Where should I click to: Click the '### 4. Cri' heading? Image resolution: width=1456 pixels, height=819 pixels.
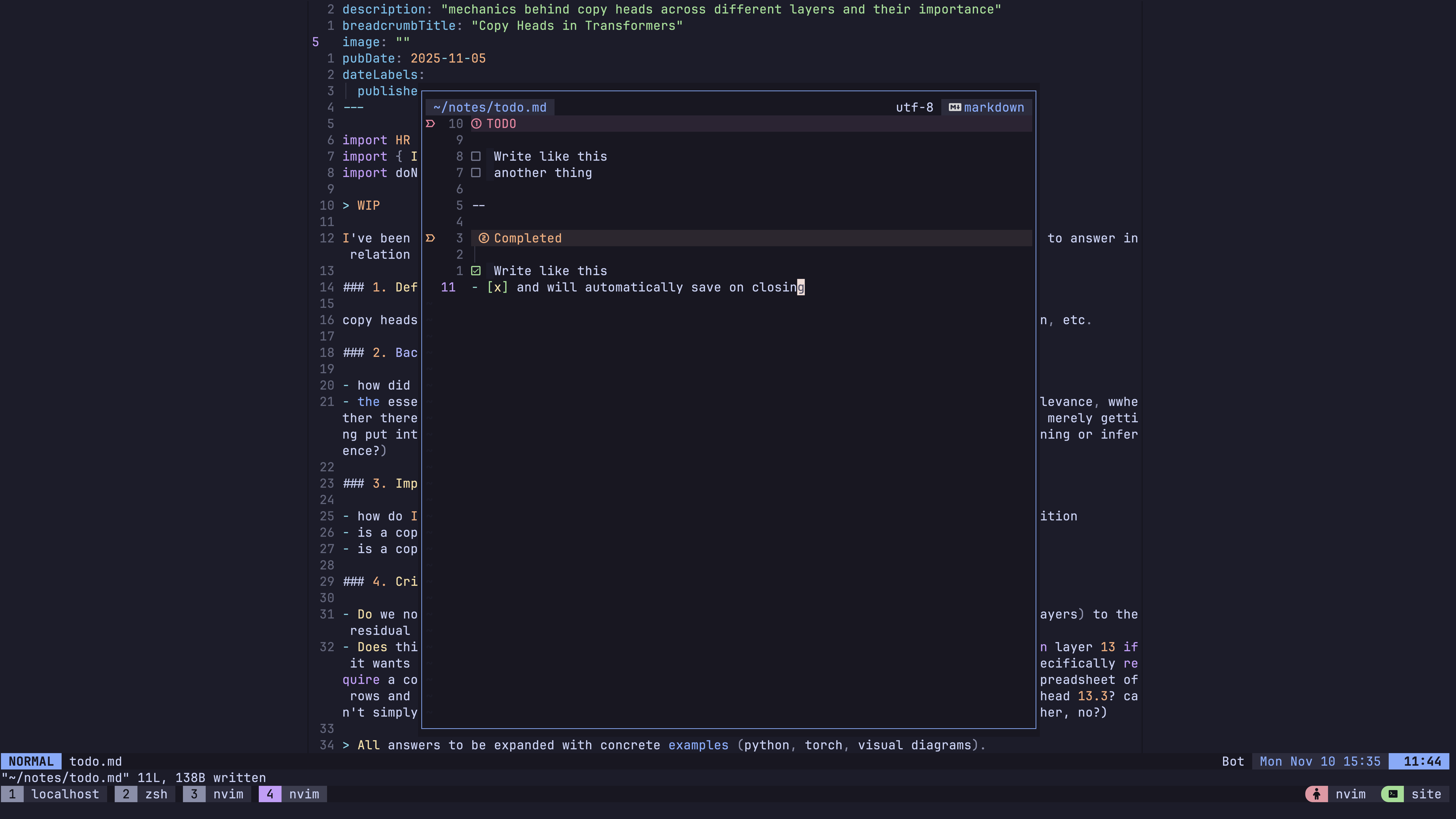(380, 582)
